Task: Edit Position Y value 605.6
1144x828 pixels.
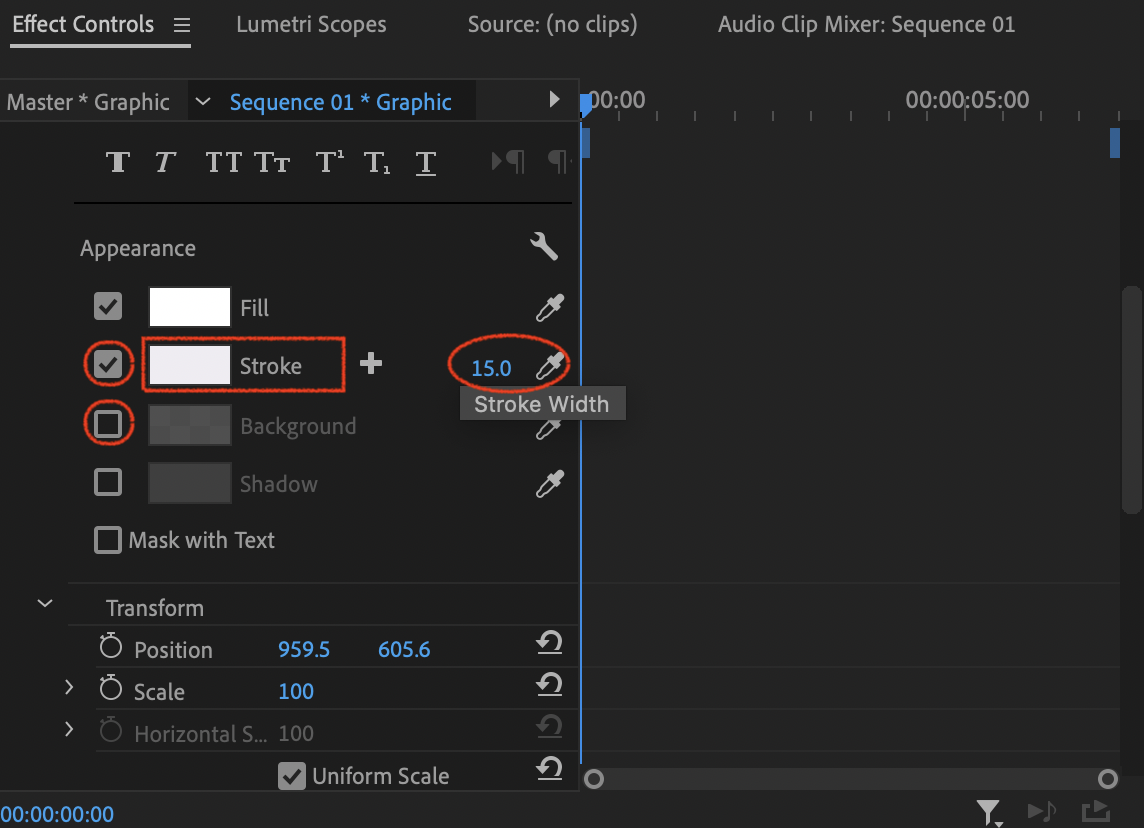Action: (x=404, y=649)
